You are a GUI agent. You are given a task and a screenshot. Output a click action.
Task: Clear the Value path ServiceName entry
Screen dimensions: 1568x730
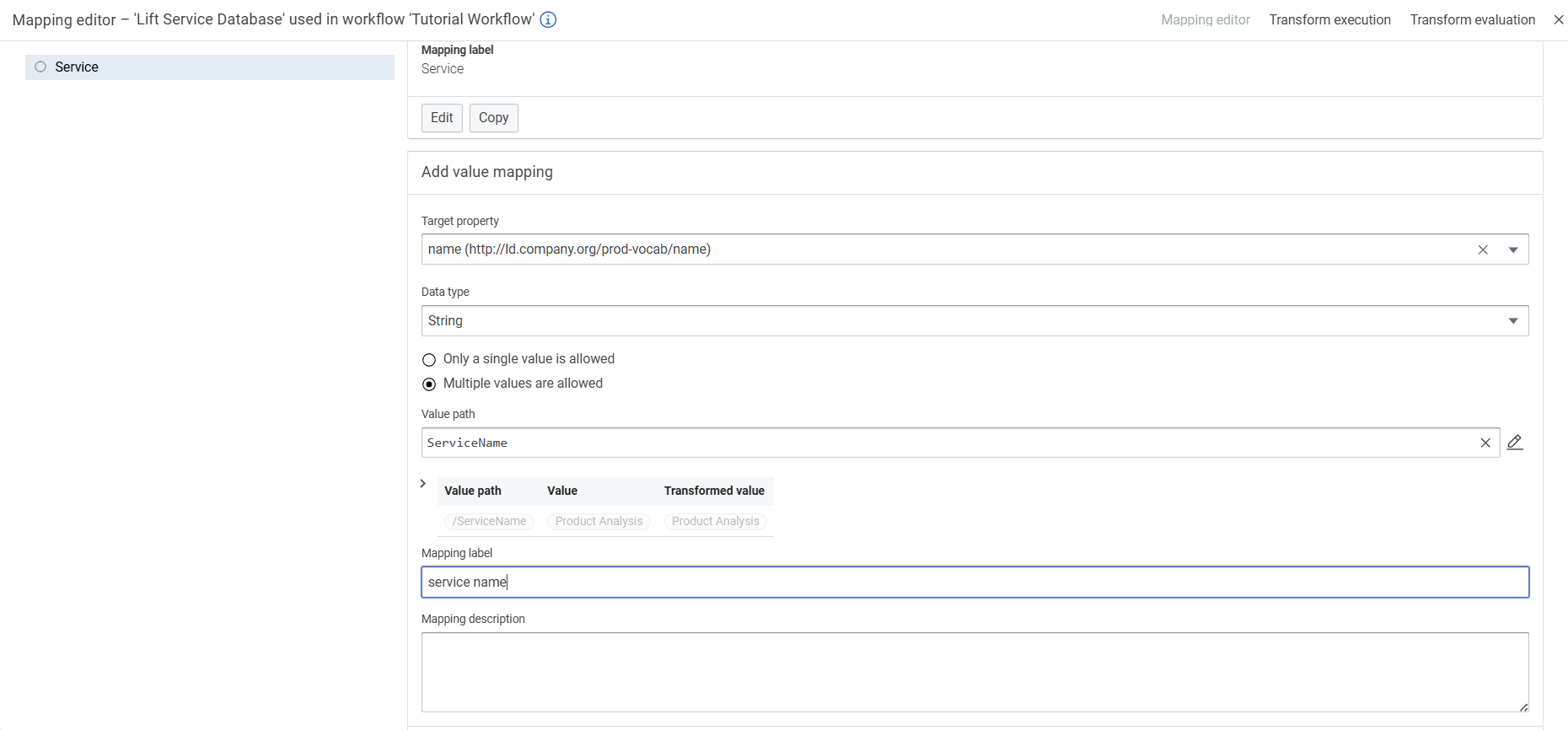[x=1485, y=443]
